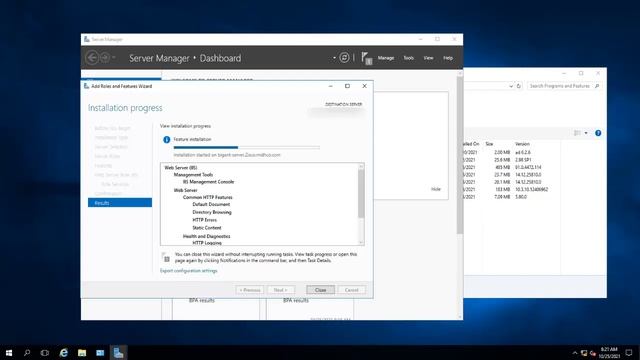This screenshot has width=640, height=360.
Task: Open address bar history dropdown in Programs and Features
Action: pos(511,86)
